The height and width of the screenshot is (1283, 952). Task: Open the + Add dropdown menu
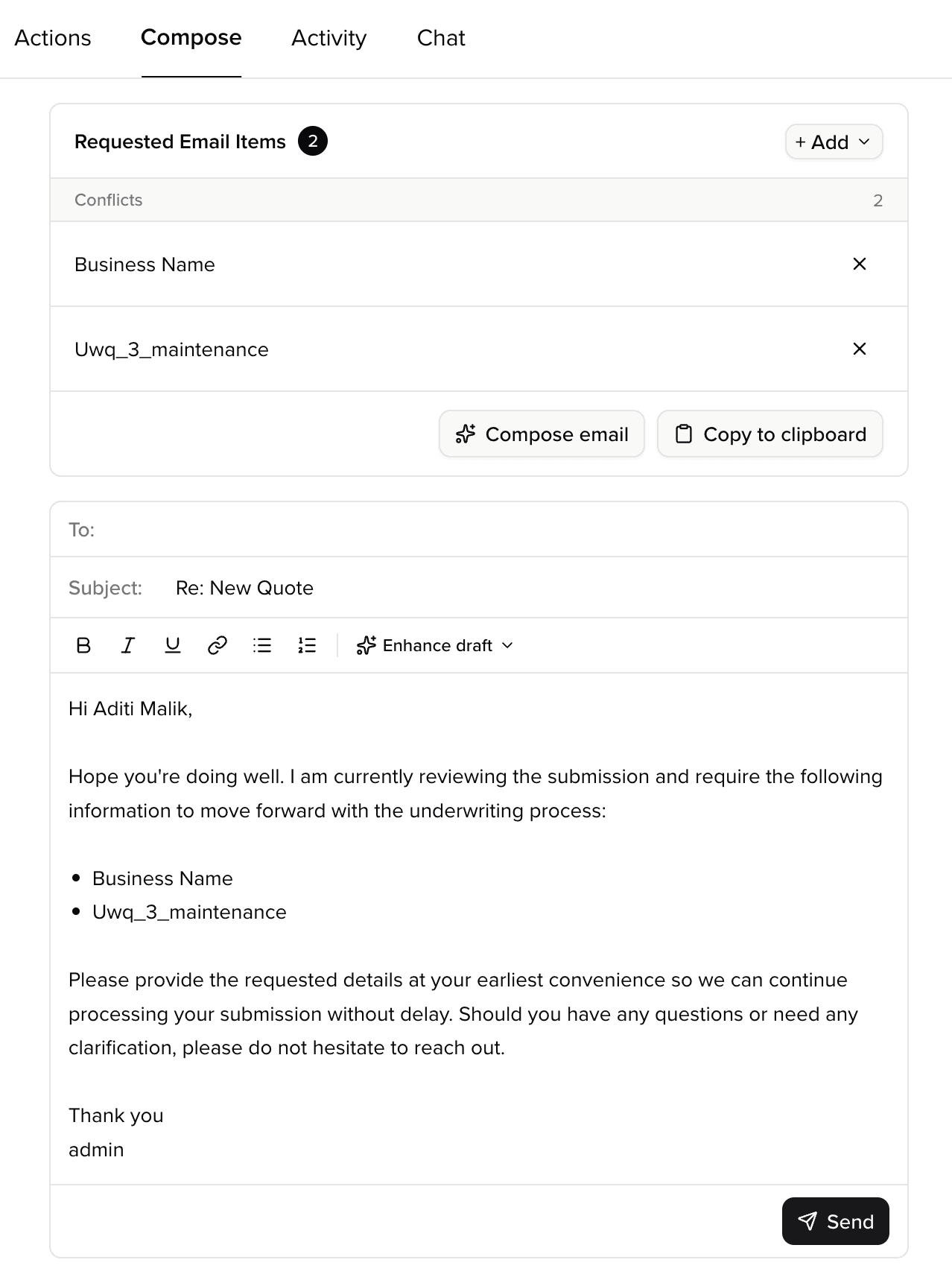[834, 142]
